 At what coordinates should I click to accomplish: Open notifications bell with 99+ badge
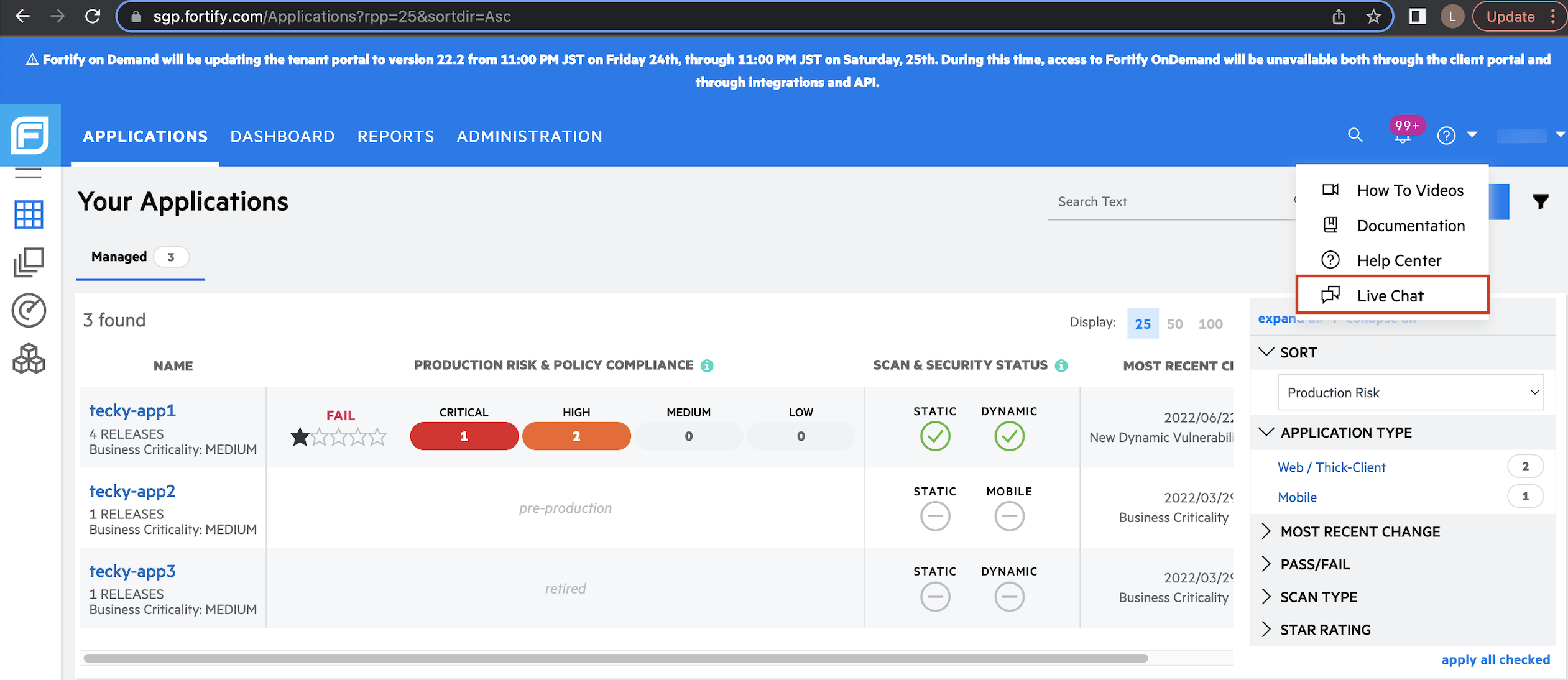[x=1402, y=135]
